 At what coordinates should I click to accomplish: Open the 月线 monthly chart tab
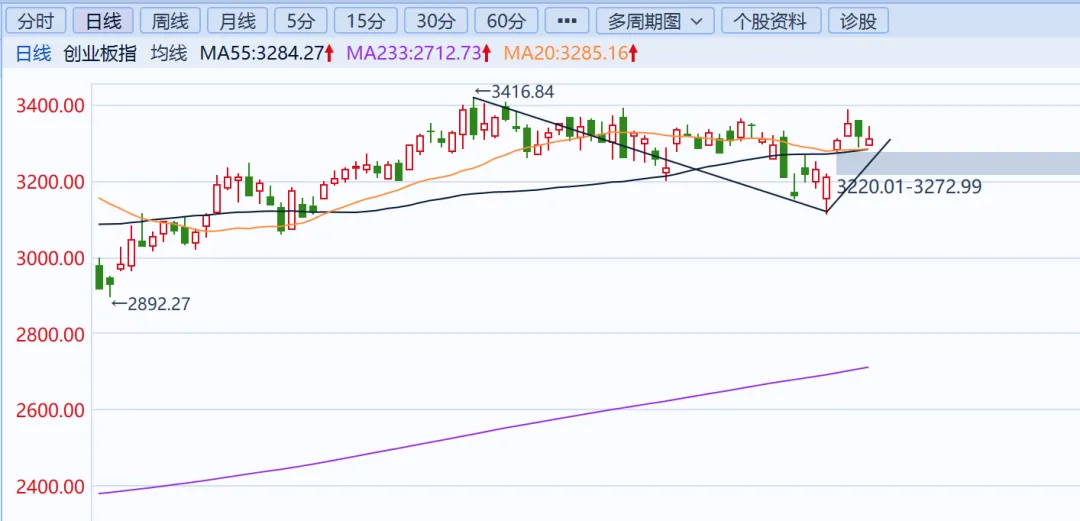[x=237, y=21]
